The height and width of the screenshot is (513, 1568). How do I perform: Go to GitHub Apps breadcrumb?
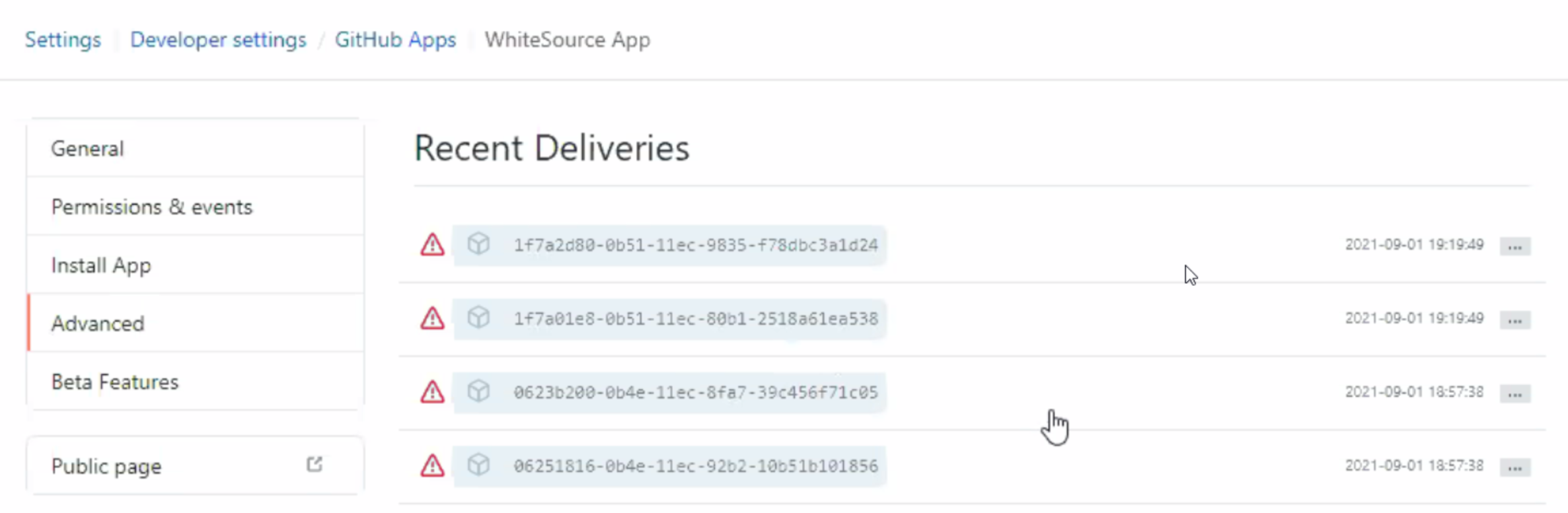point(395,40)
